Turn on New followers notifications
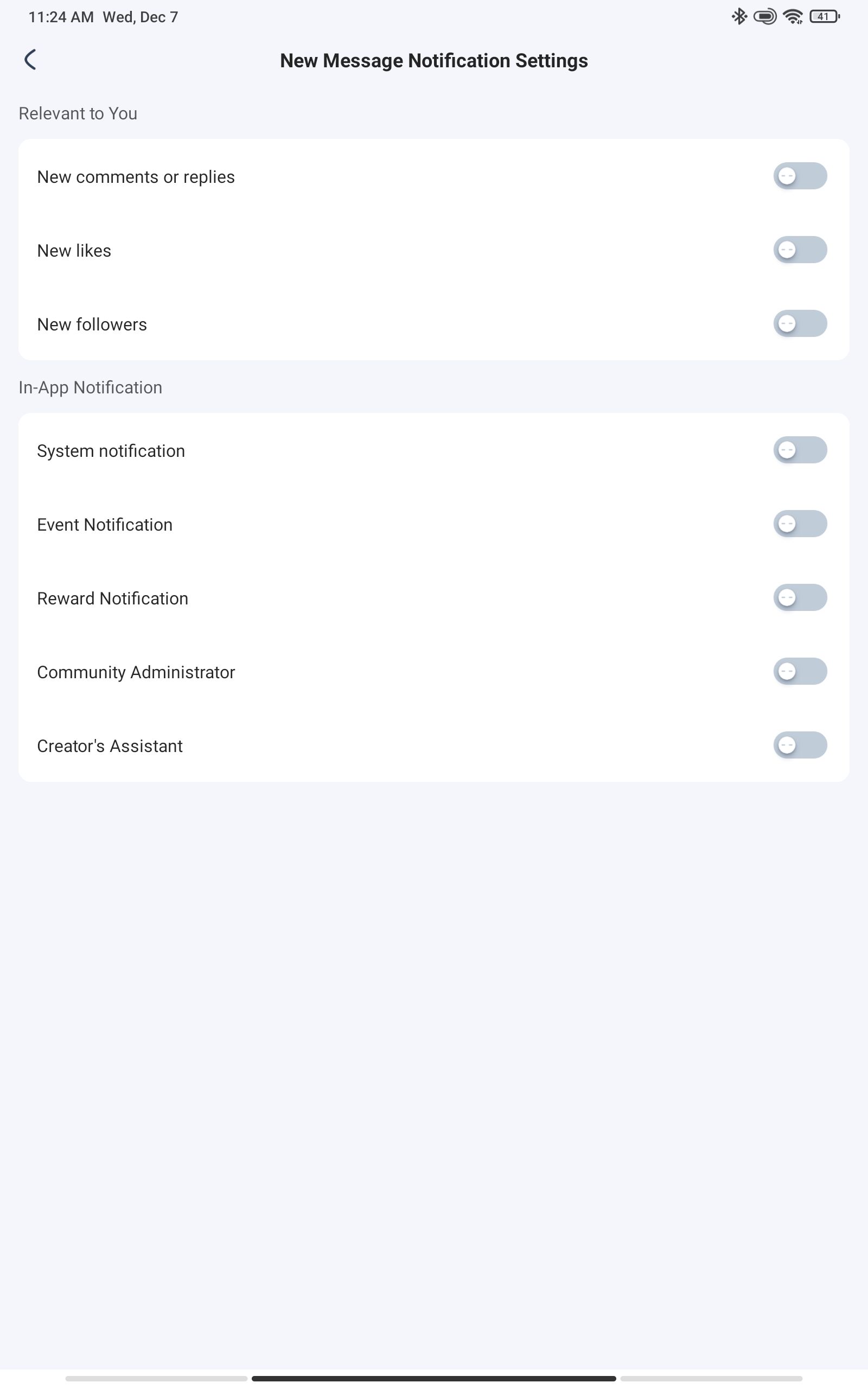Viewport: 868px width, 1389px height. click(x=800, y=324)
